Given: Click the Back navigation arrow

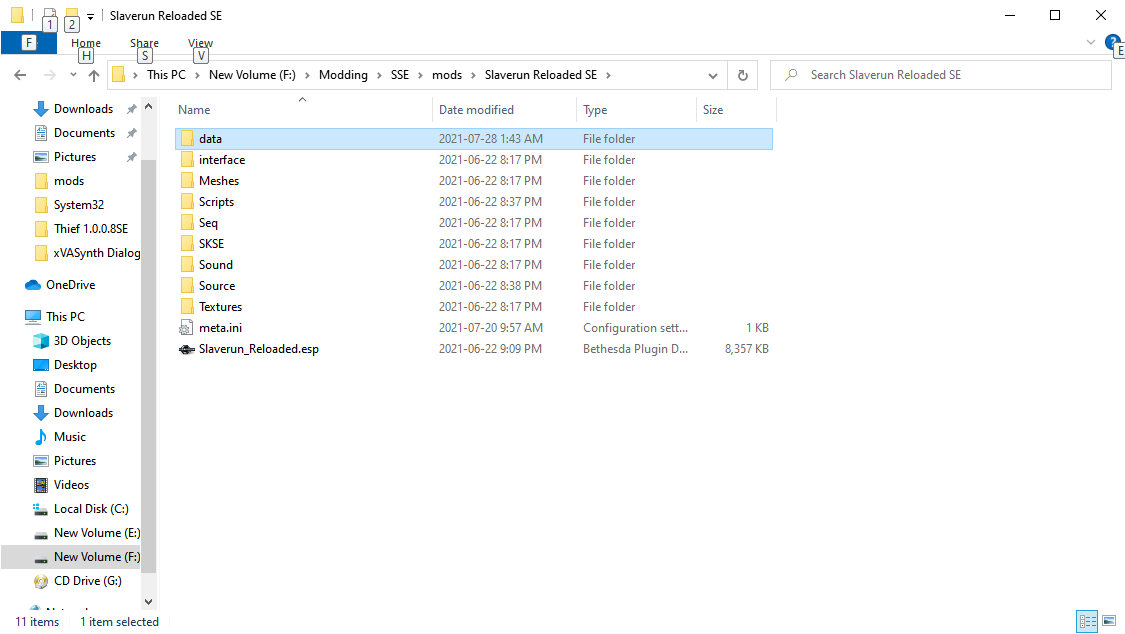Looking at the screenshot, I should click(x=20, y=75).
